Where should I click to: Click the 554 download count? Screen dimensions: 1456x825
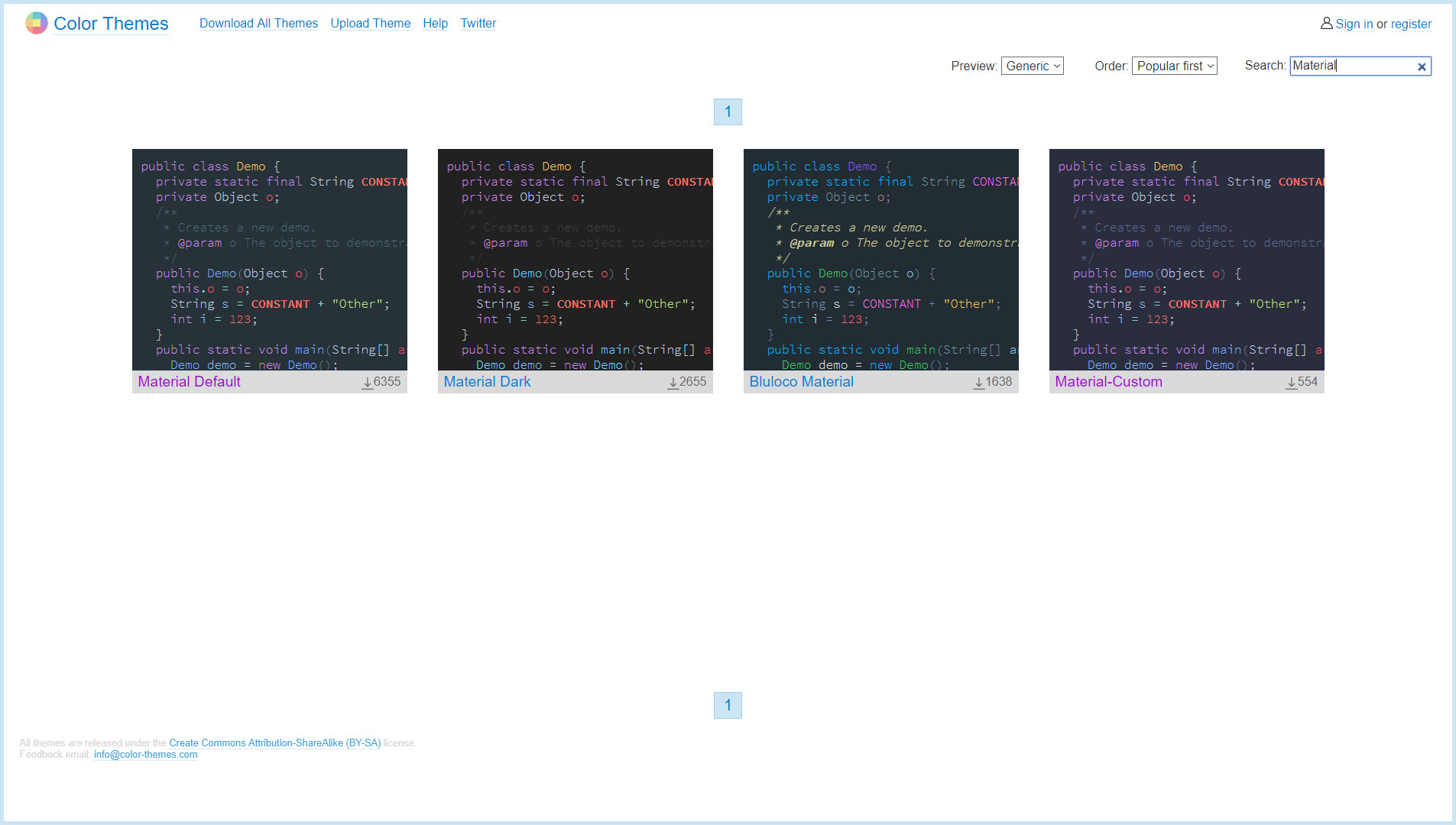point(1308,381)
